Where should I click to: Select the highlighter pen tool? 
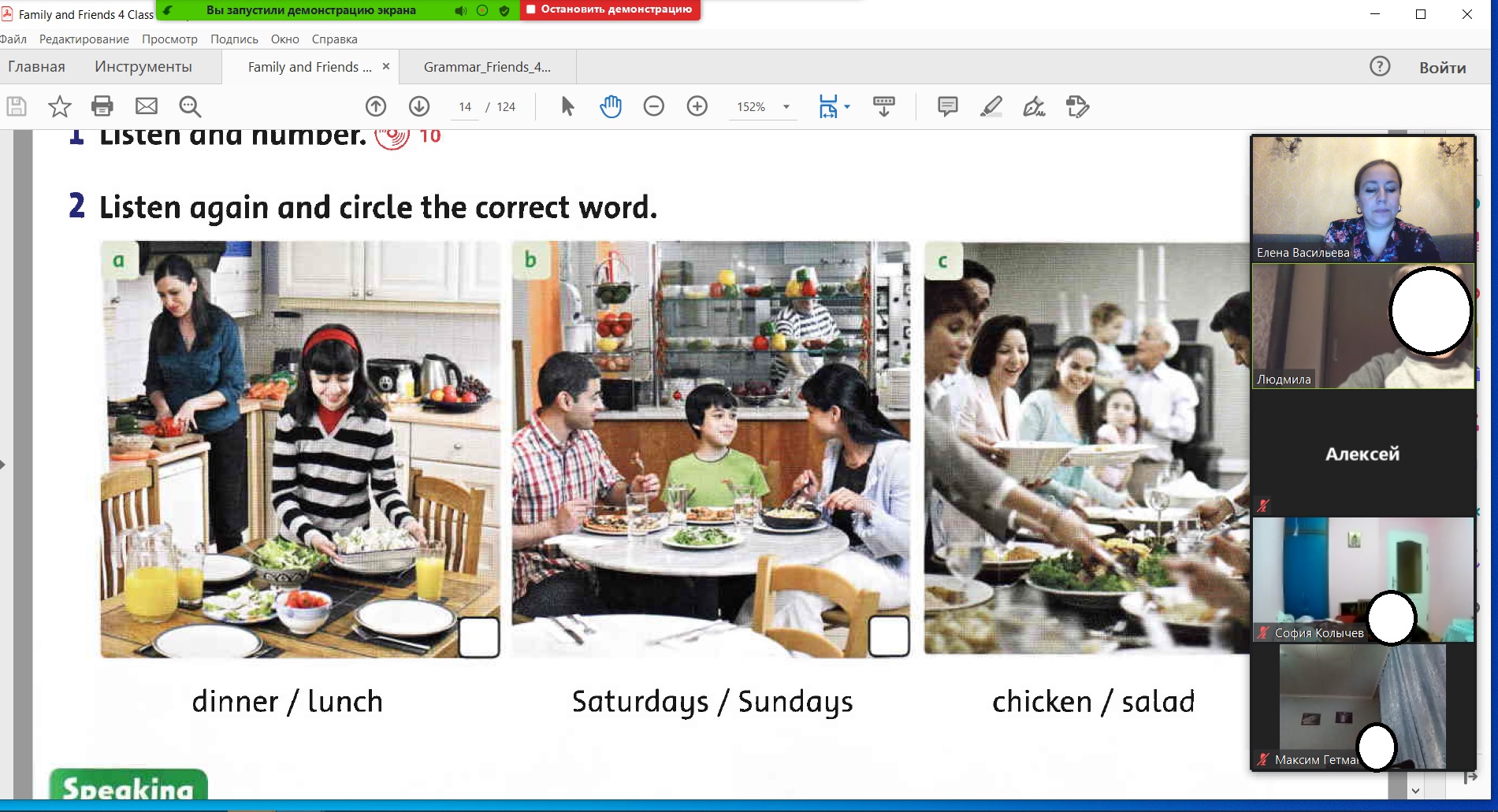991,106
